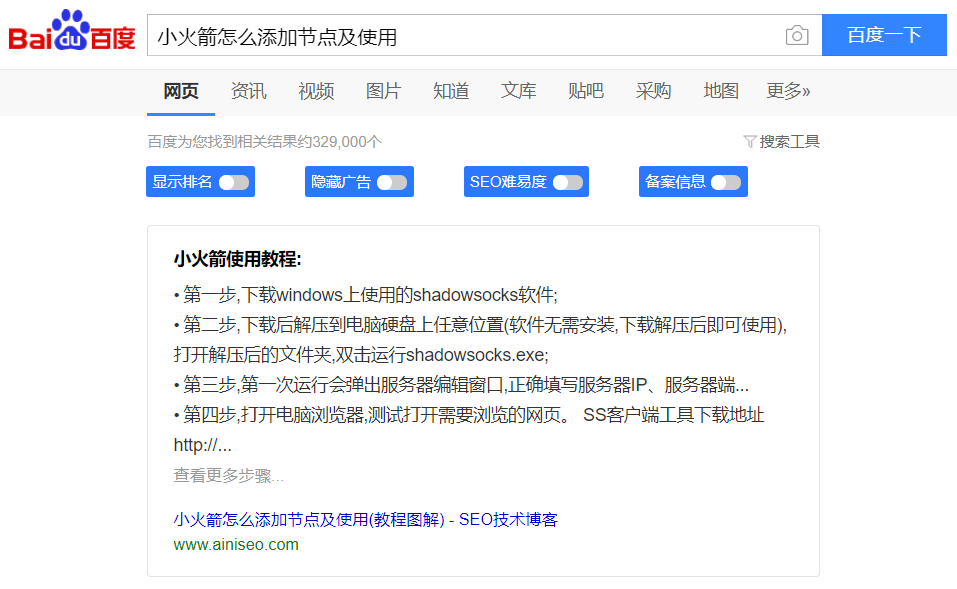Image resolution: width=957 pixels, height=589 pixels.
Task: Open the 地图 tab
Action: pyautogui.click(x=721, y=91)
